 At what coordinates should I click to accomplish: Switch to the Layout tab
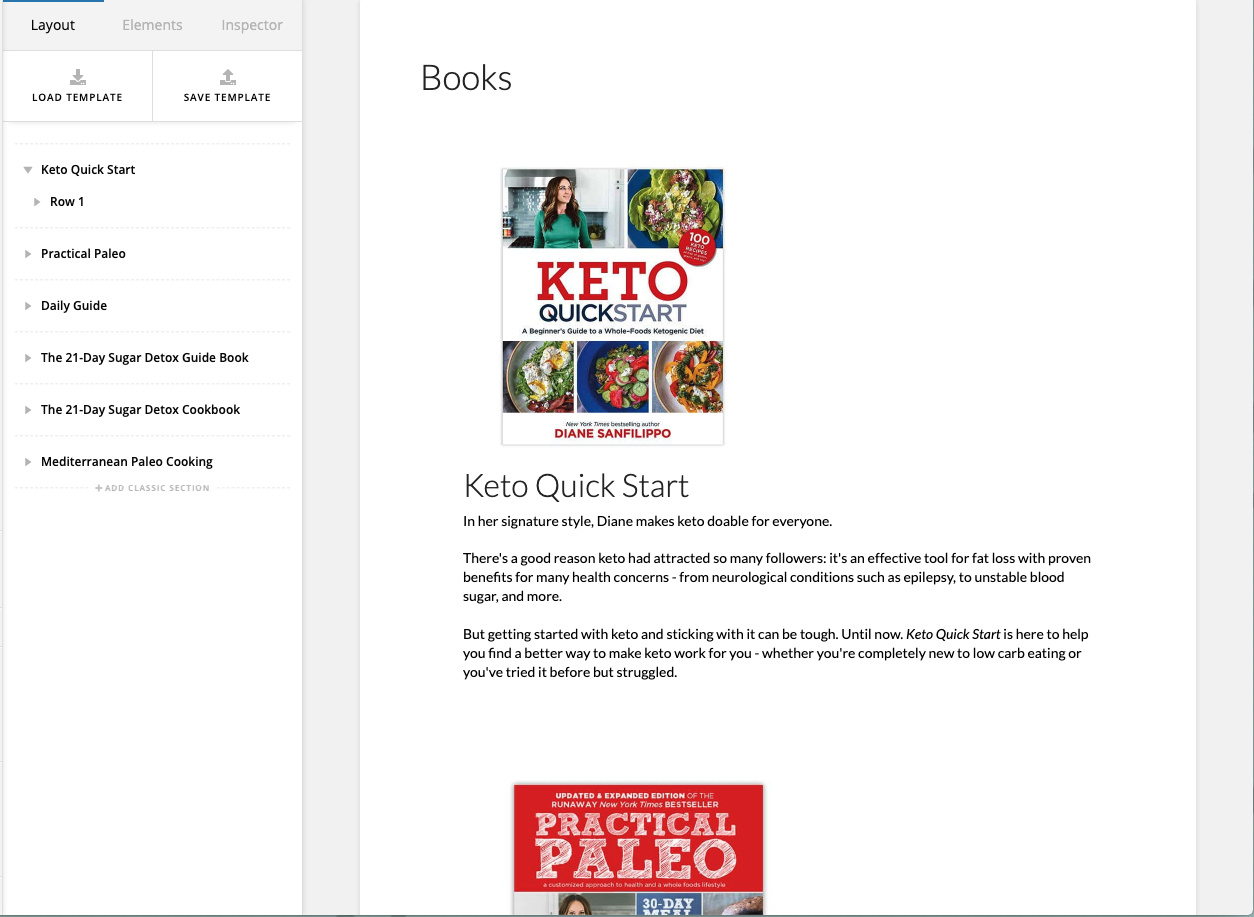(x=53, y=25)
